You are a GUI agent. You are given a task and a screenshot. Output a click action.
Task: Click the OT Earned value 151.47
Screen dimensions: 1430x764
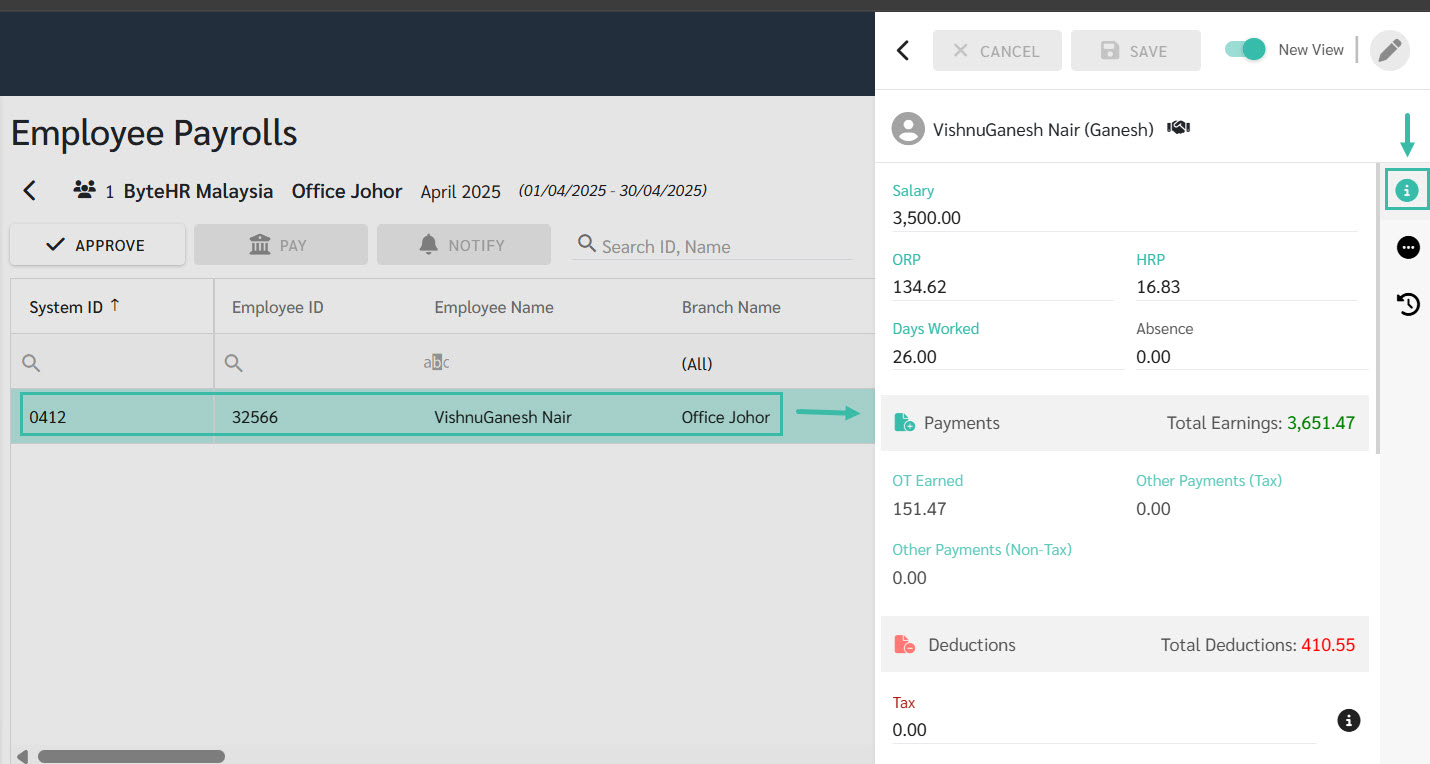tap(919, 509)
